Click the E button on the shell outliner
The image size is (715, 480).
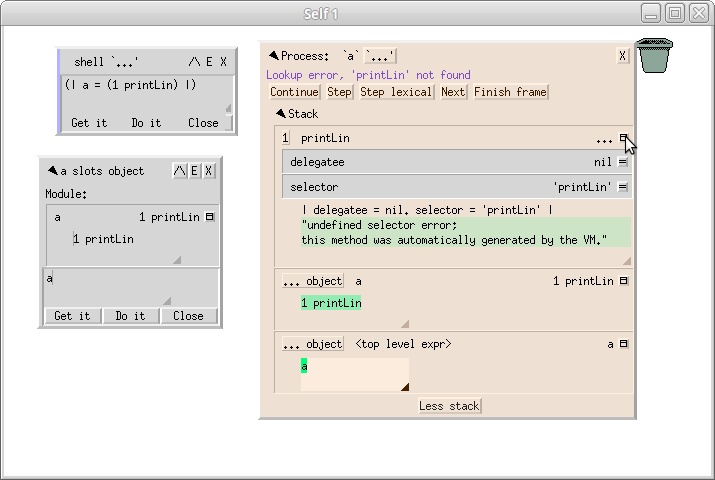click(x=209, y=62)
